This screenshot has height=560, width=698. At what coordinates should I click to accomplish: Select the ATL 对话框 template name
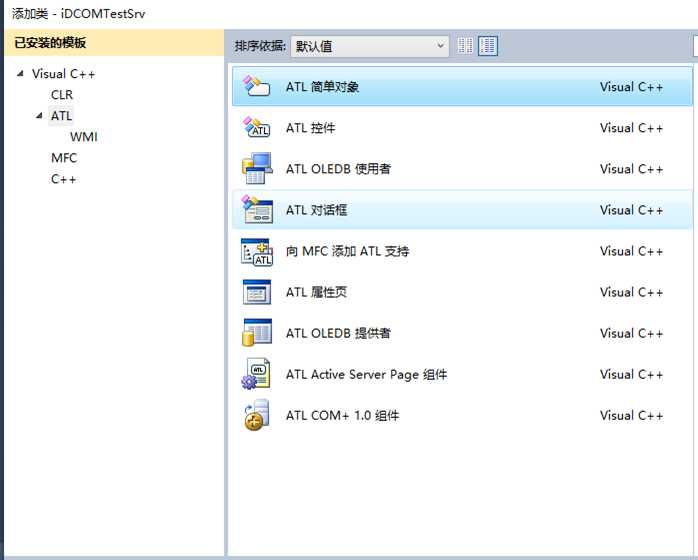tap(317, 210)
